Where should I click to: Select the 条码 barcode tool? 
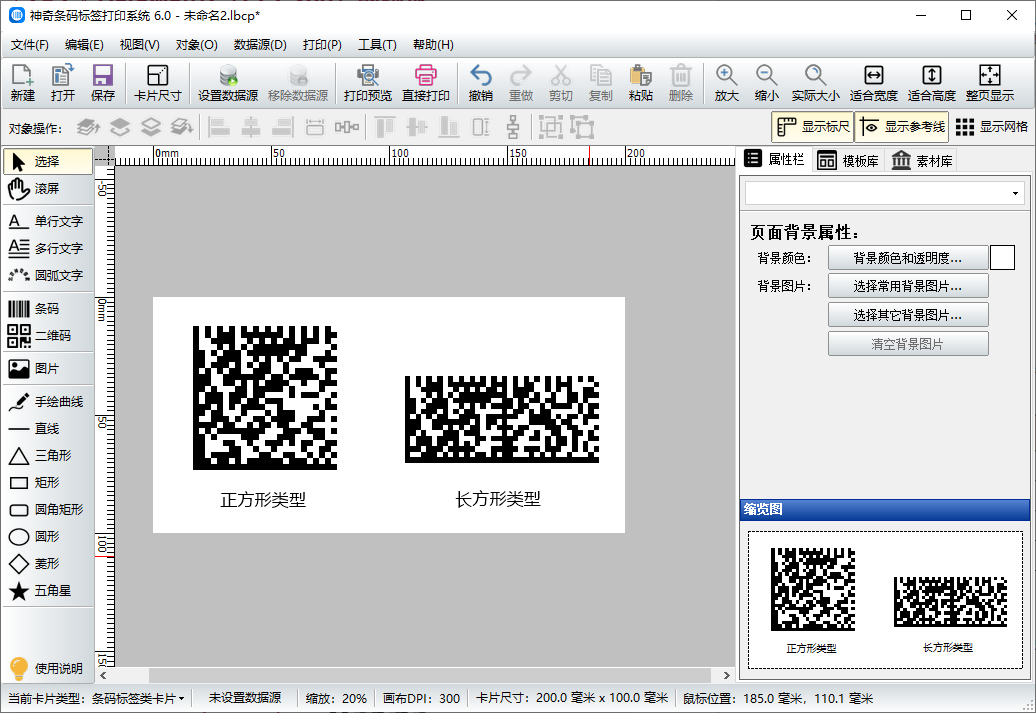(47, 309)
